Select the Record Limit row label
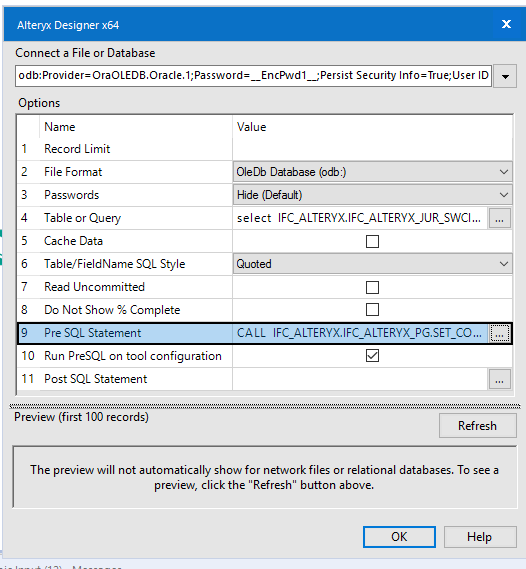Image resolution: width=526 pixels, height=569 pixels. 77,149
